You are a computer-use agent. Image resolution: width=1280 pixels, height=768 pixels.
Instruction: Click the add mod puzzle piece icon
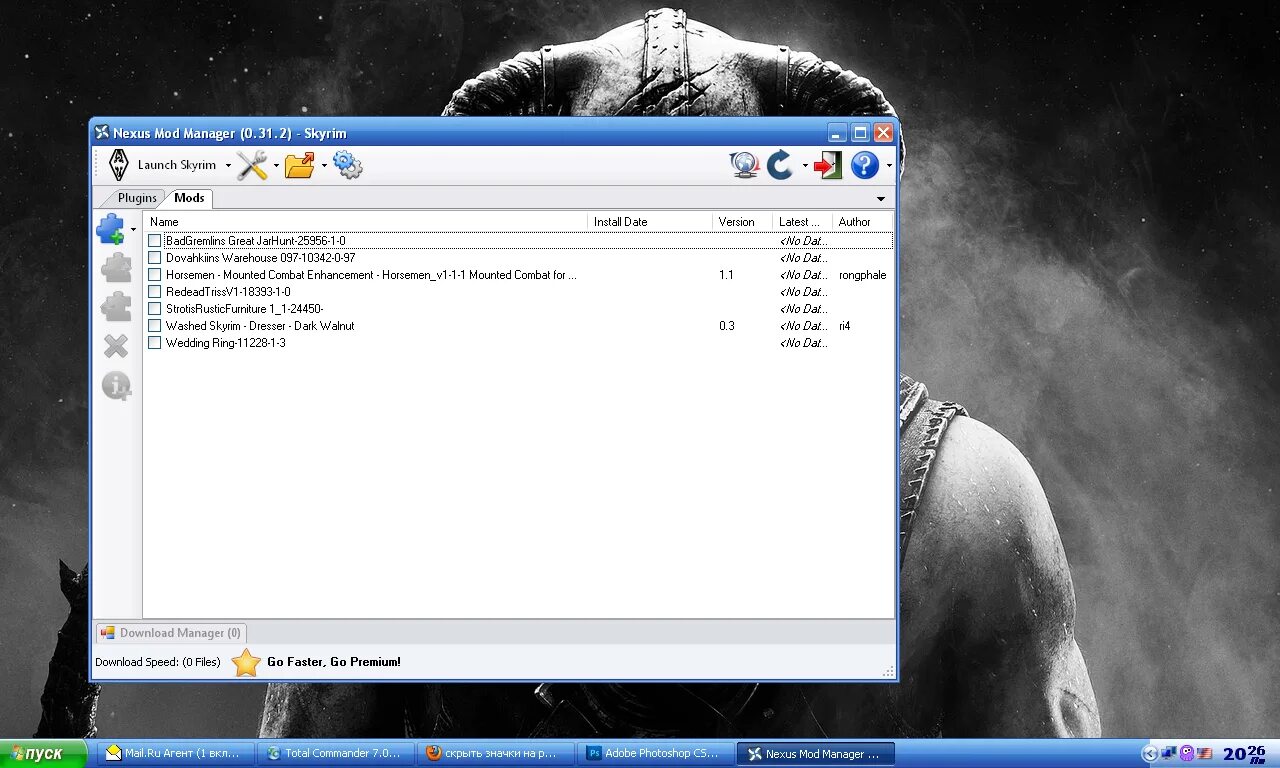[x=110, y=229]
